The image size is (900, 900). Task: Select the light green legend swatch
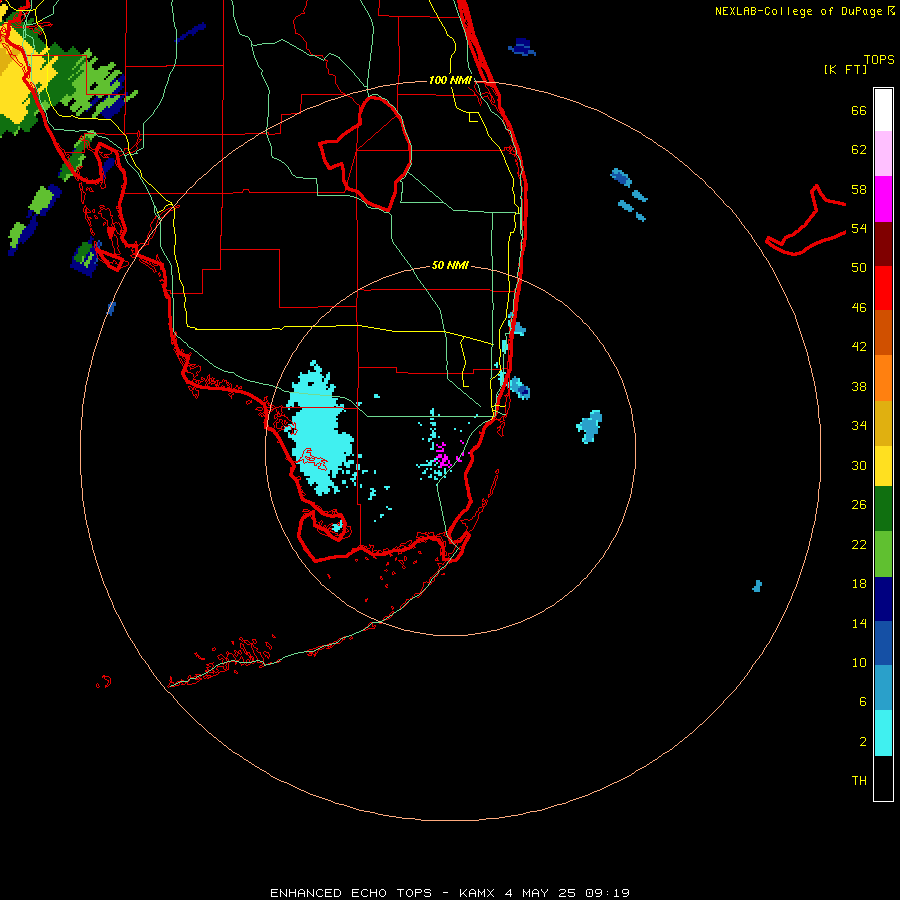(883, 554)
